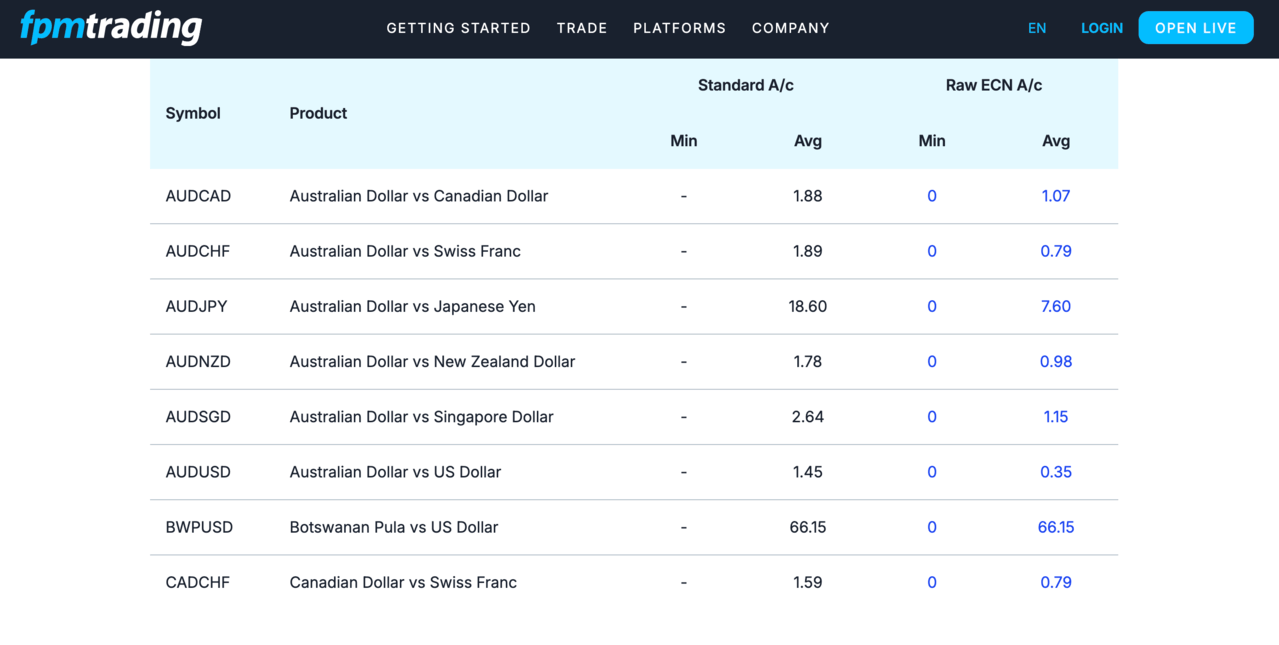
Task: Click the 0.98 spread value for AUDNZD
Action: [1055, 361]
